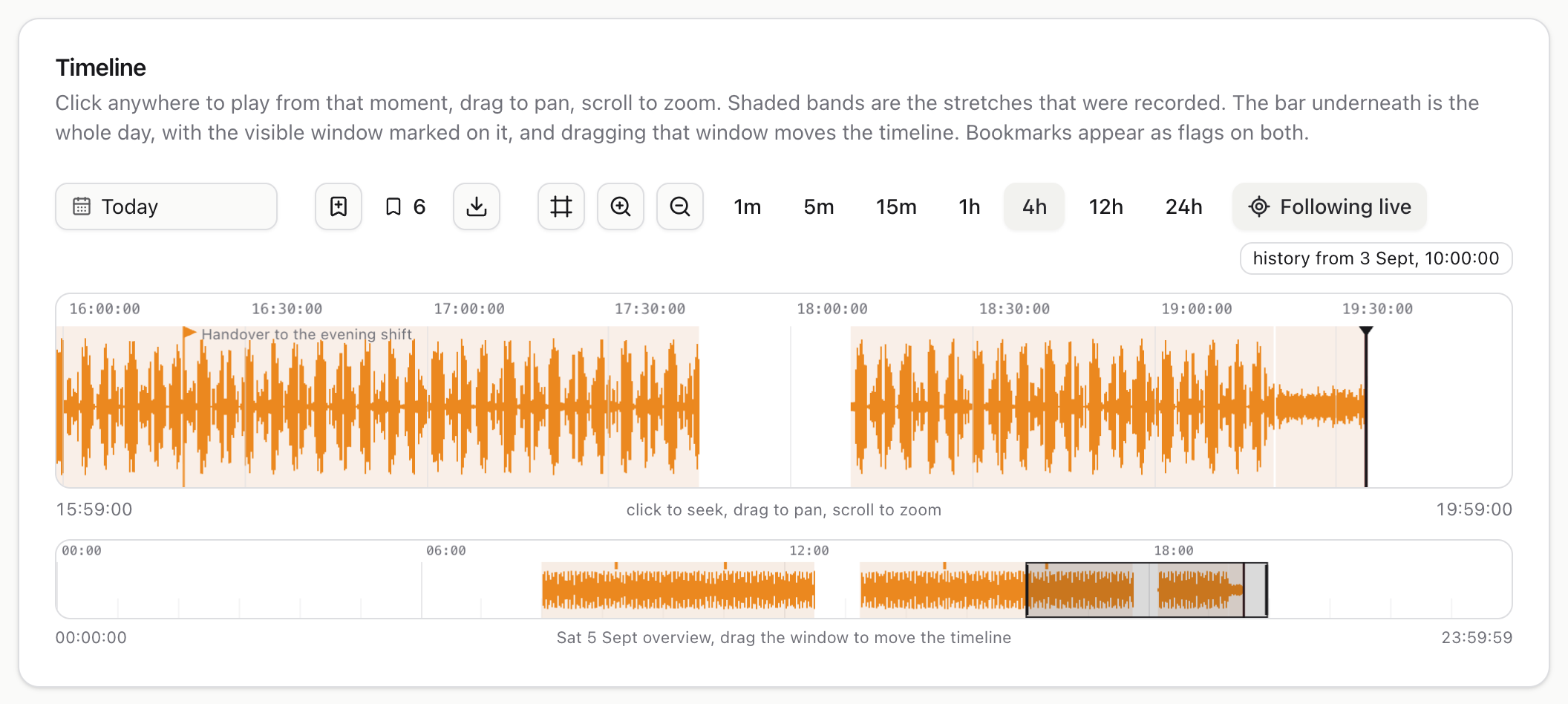Download the recording with the export icon

477,206
